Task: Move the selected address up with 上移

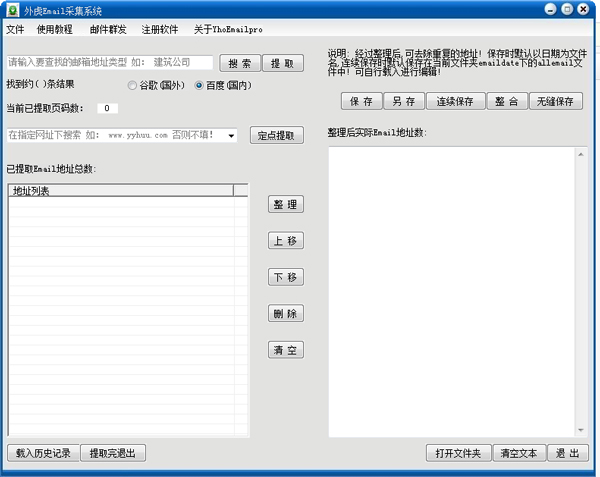Action: pos(286,241)
